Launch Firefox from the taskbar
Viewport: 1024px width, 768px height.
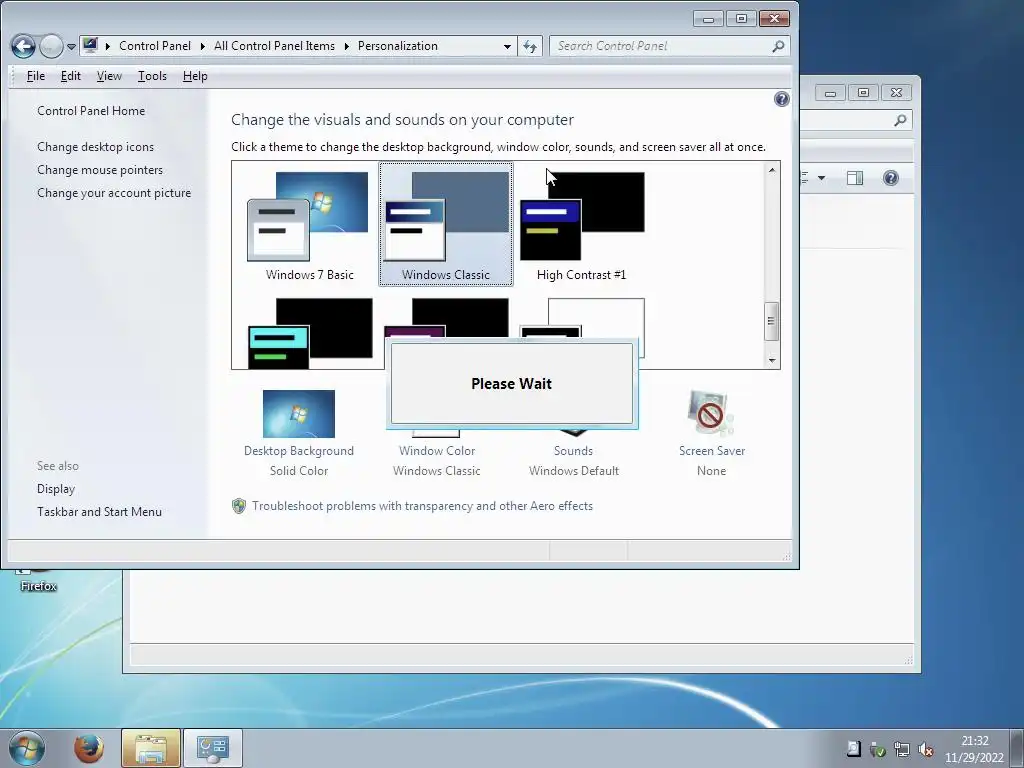88,748
